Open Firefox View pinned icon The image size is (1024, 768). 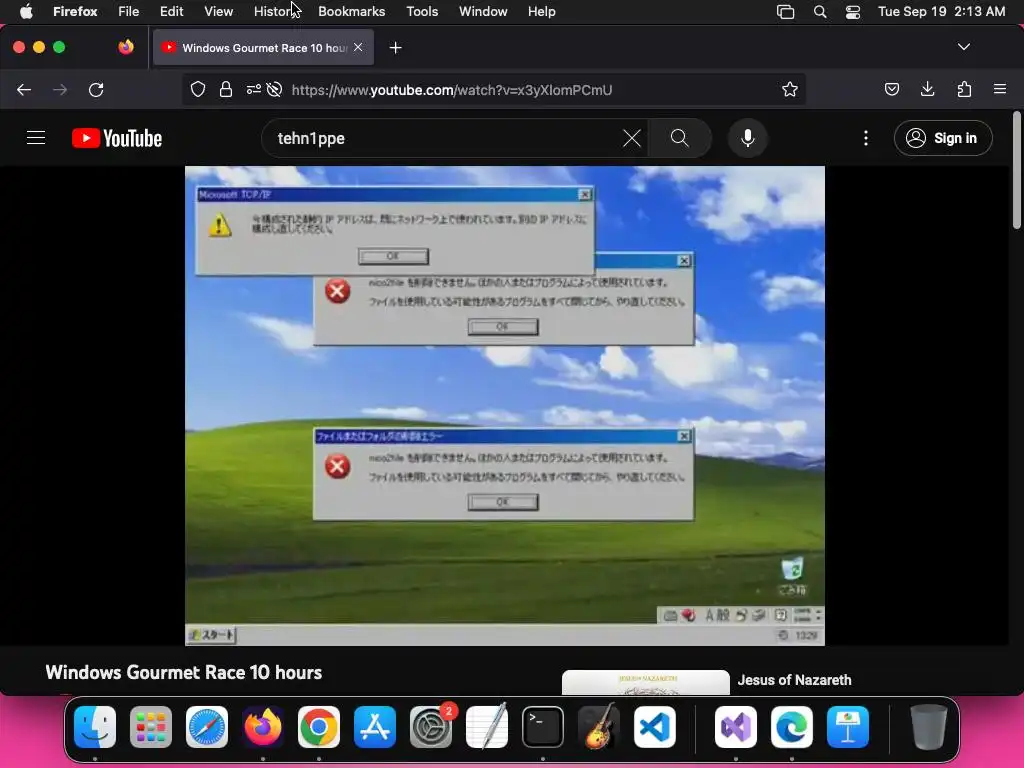pos(126,47)
